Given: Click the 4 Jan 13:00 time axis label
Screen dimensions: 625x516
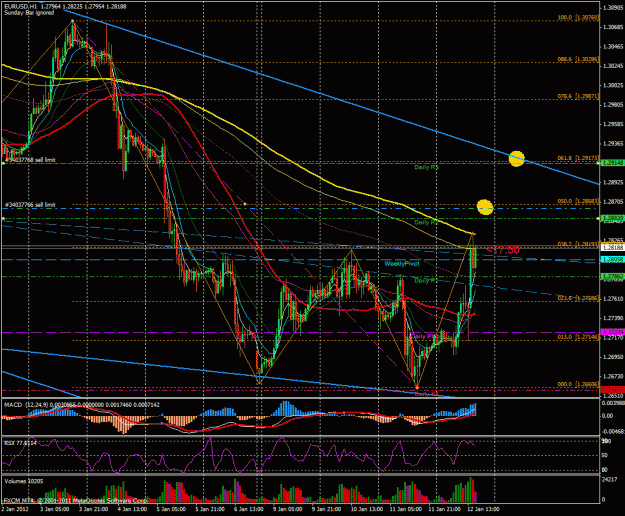Looking at the screenshot, I should pyautogui.click(x=134, y=509).
